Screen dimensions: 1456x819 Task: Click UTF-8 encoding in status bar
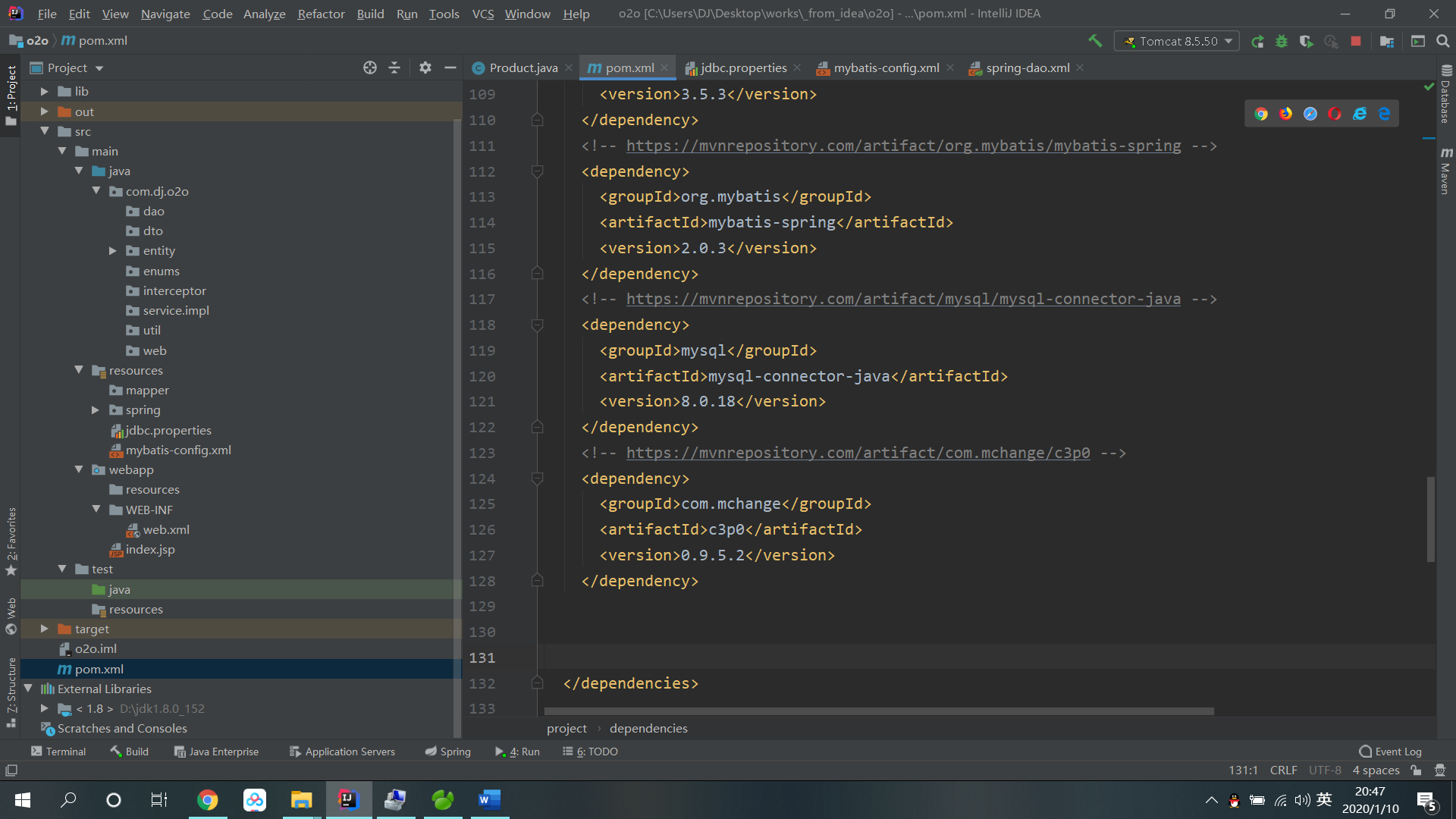[1325, 770]
